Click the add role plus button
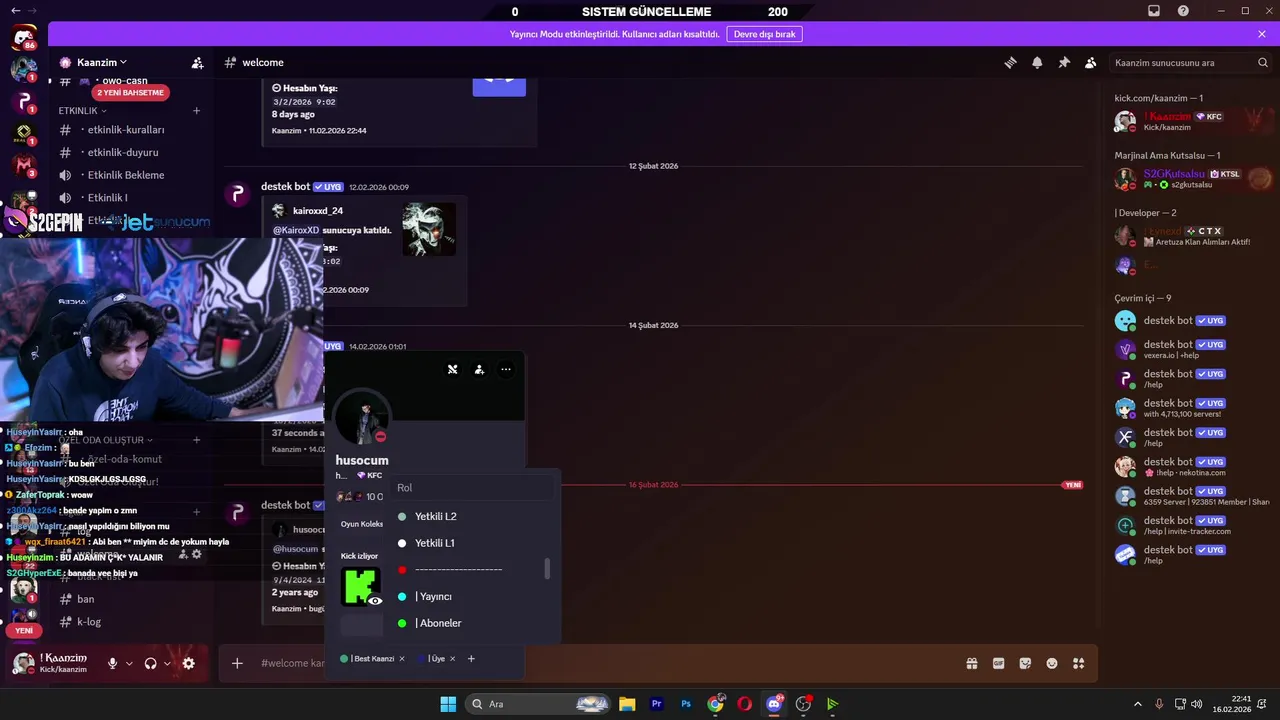1280x720 pixels. pos(471,659)
